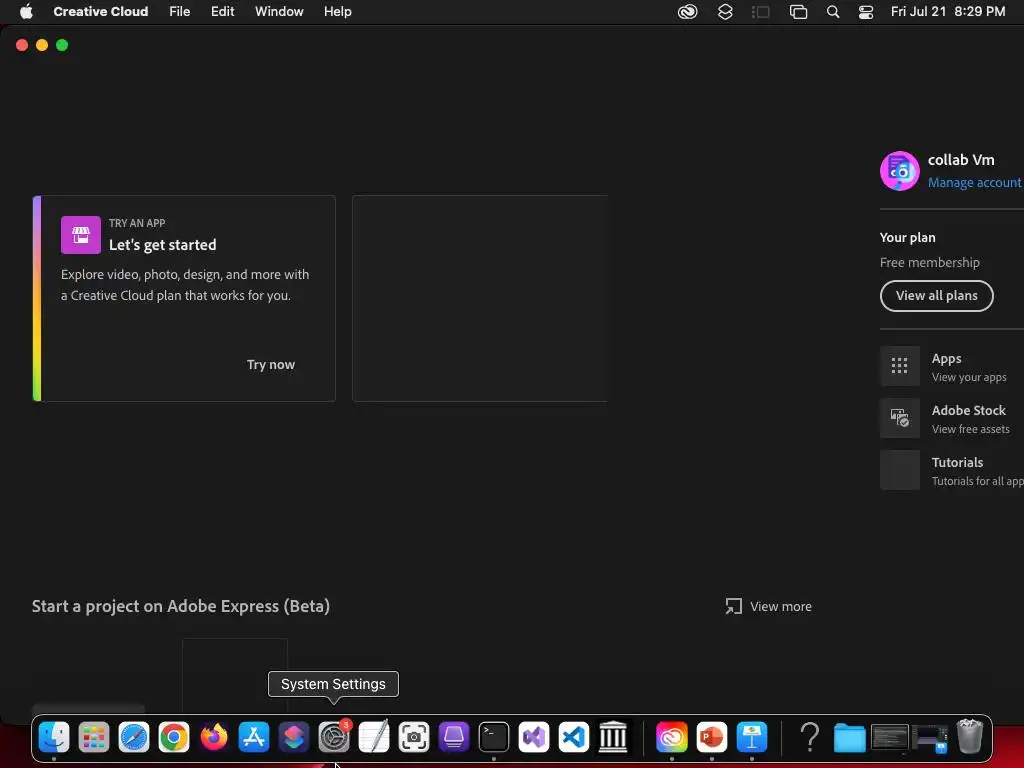Open the Shortcuts app dock icon
Viewport: 1024px width, 768px height.
tap(294, 737)
